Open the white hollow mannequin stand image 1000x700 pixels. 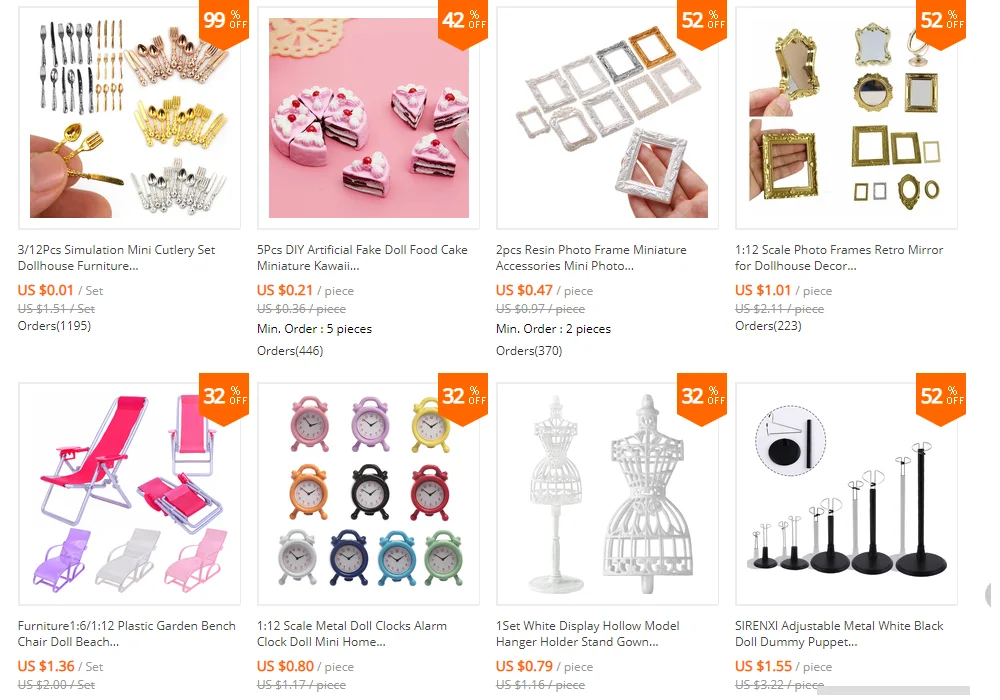click(x=607, y=494)
